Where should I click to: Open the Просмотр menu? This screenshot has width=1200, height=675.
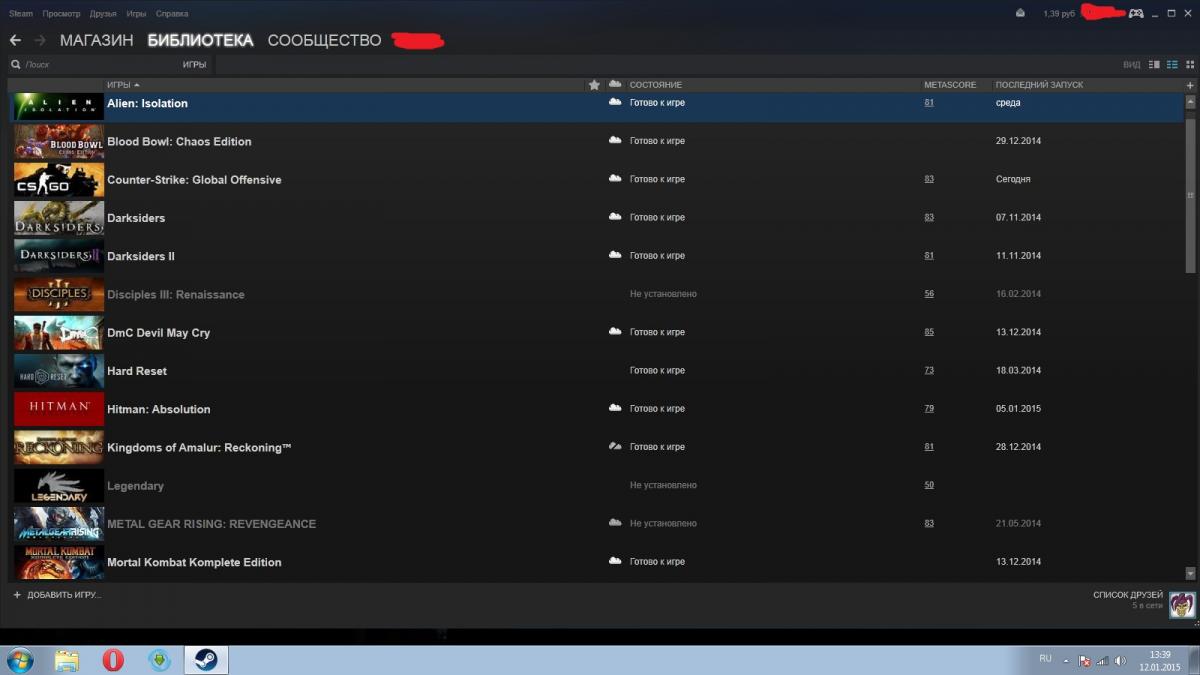point(61,14)
